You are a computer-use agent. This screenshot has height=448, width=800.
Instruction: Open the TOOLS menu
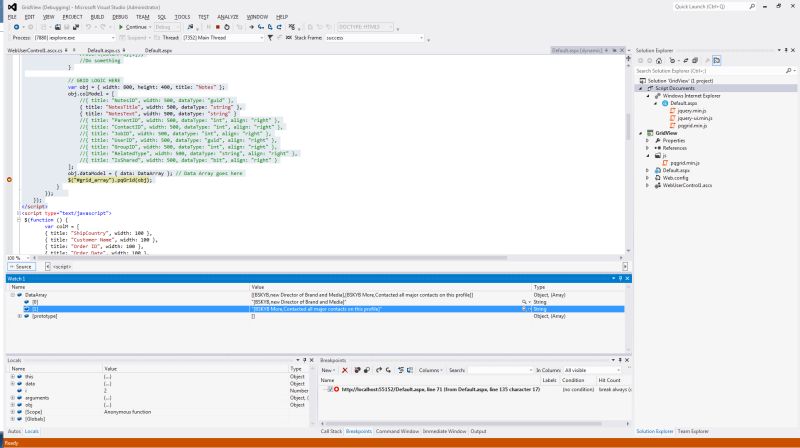182,17
